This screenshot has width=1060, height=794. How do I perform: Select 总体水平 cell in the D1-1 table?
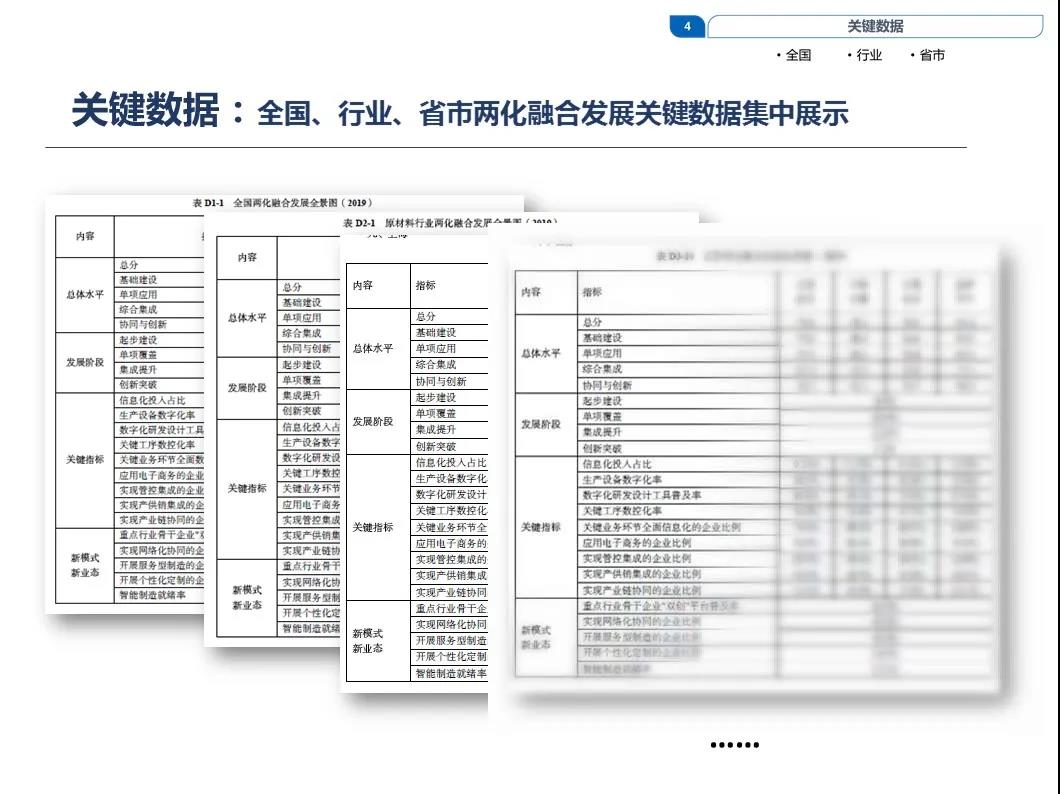coord(85,295)
